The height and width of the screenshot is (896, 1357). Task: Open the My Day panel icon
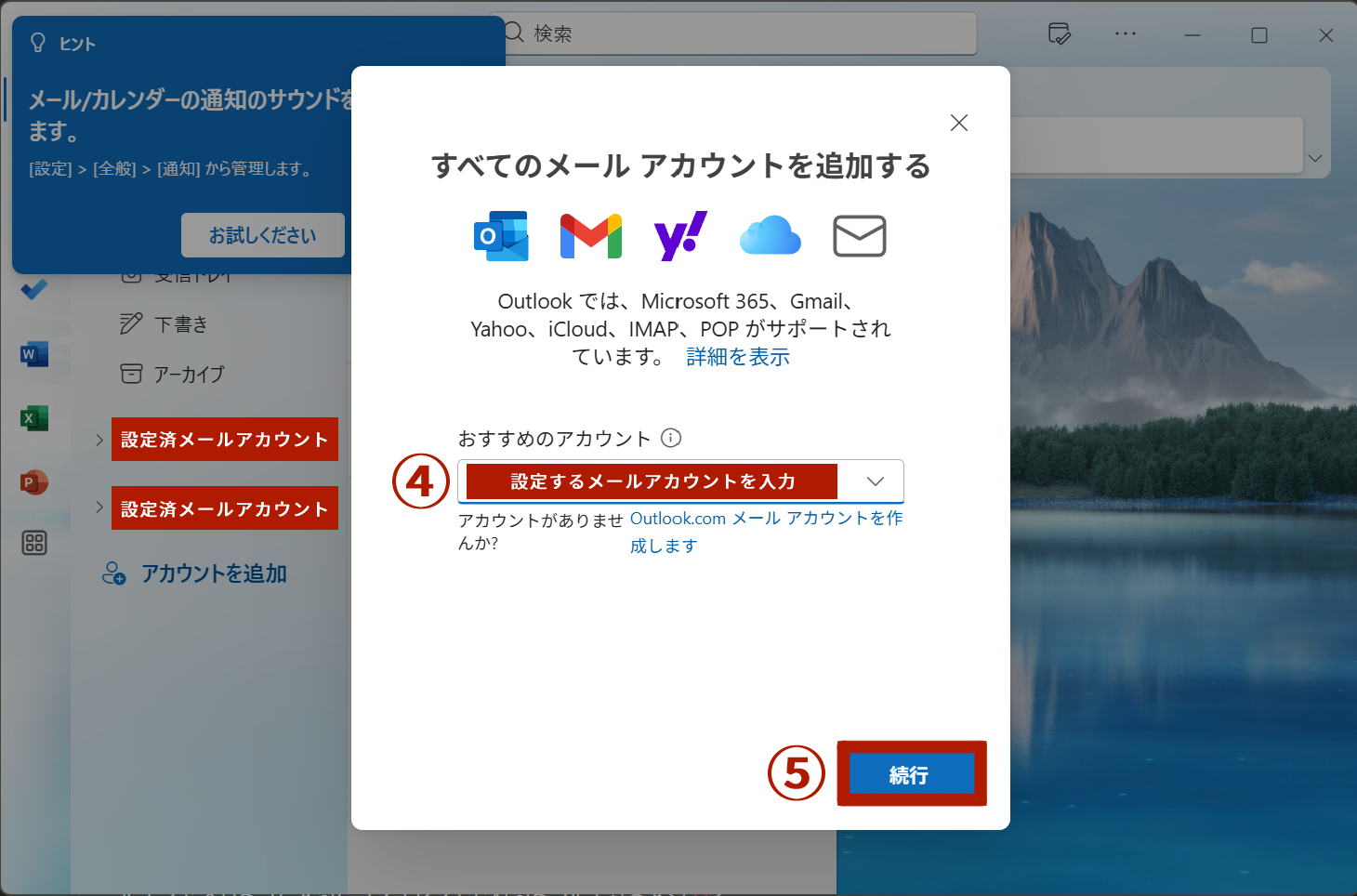(x=1059, y=33)
